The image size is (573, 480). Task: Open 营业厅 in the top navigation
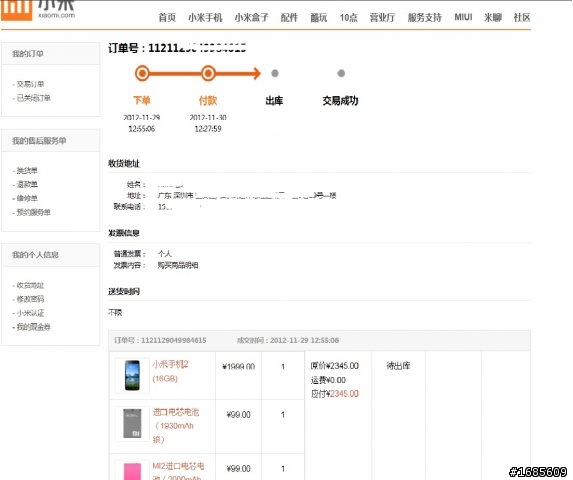tap(382, 17)
